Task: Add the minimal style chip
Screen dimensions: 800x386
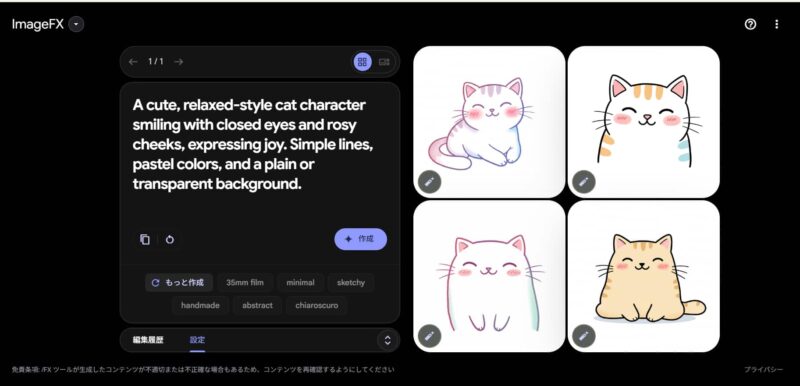Action: [x=301, y=282]
